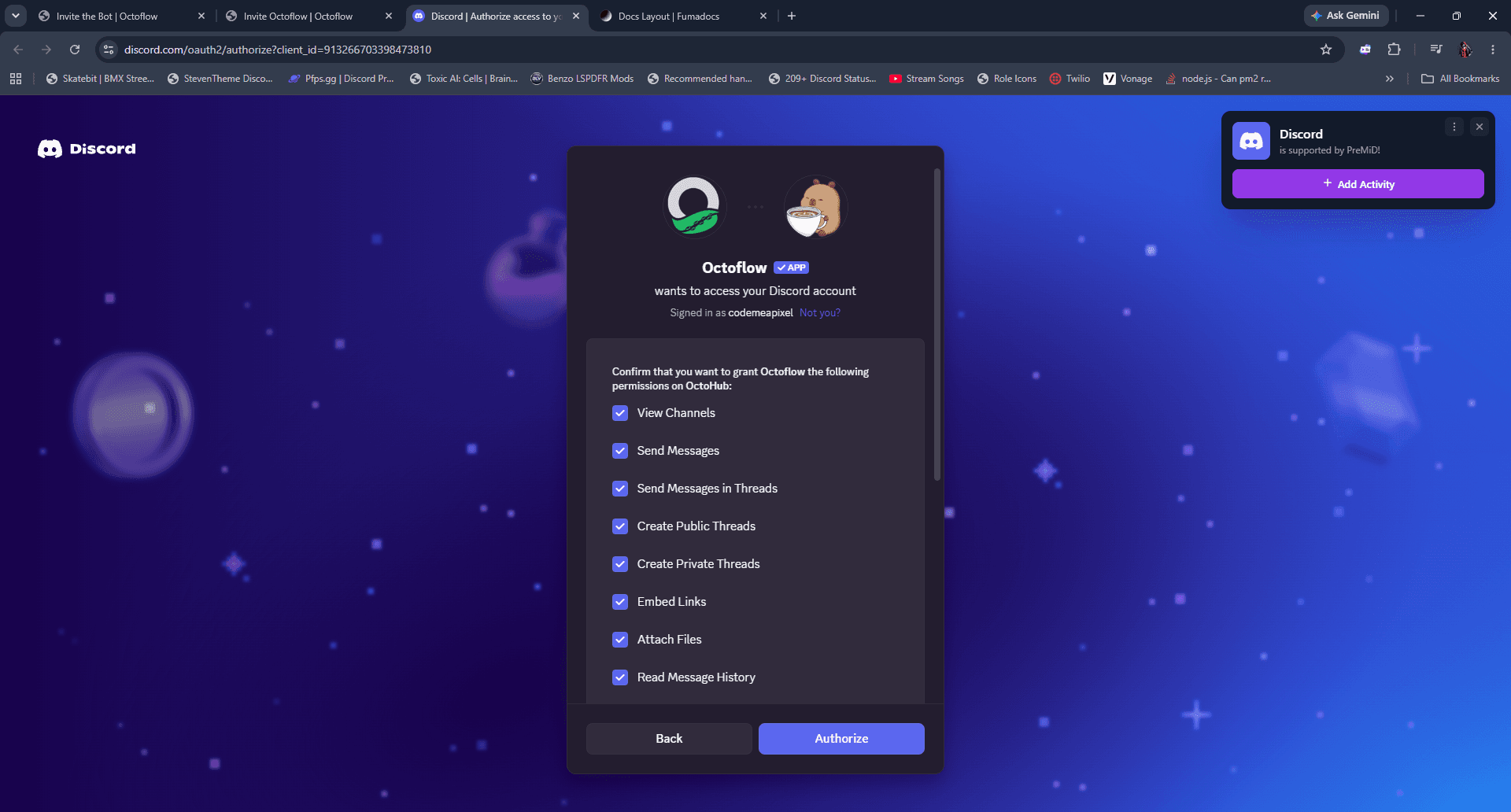Close the PreMiD Discord popup

(1480, 127)
